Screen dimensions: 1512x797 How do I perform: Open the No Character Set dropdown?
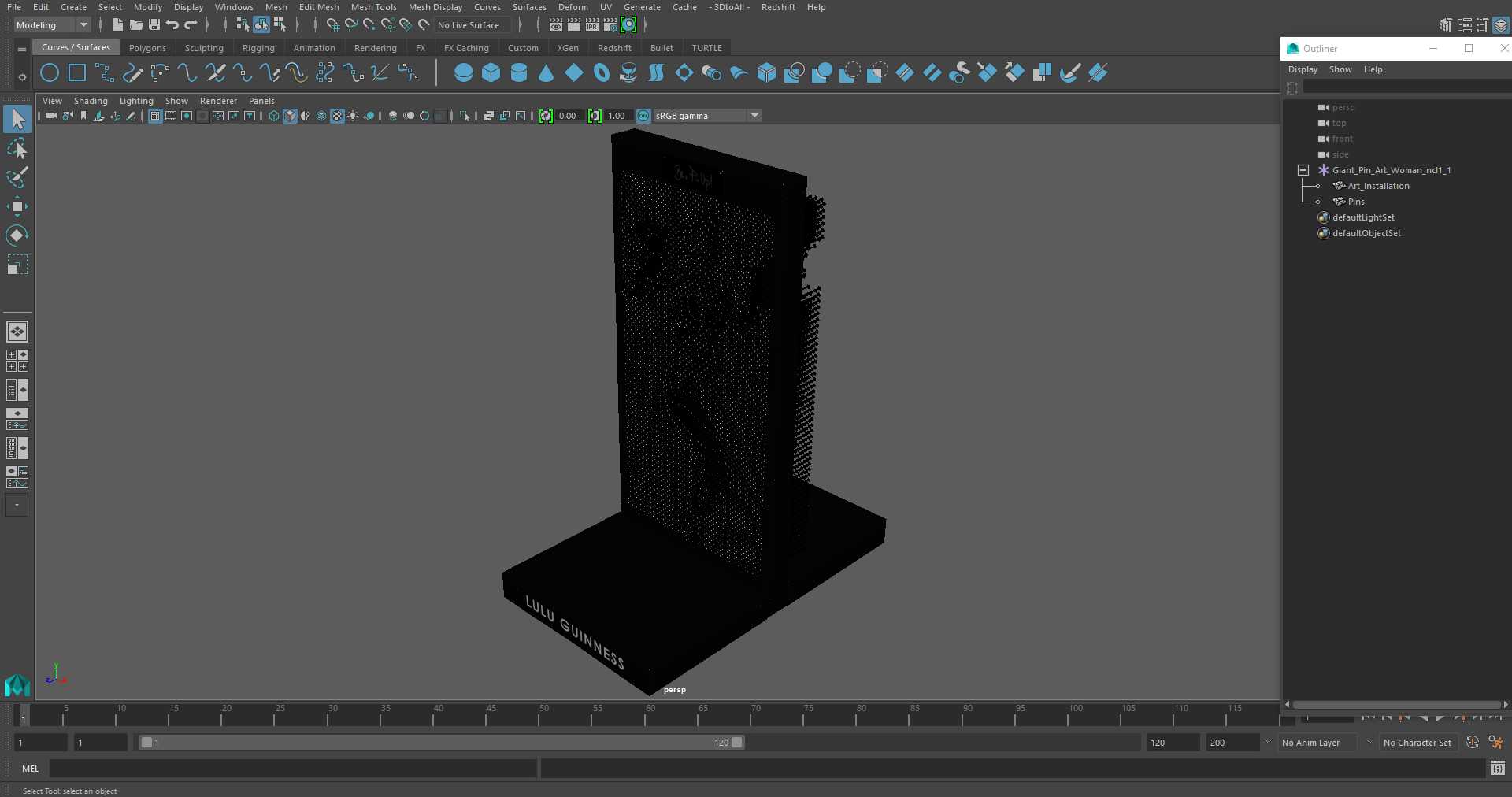tap(1417, 743)
